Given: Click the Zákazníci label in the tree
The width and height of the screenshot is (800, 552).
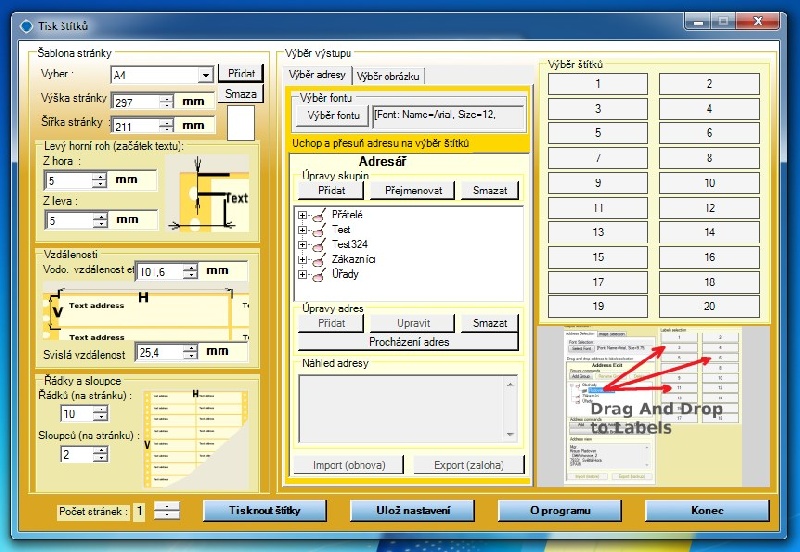Looking at the screenshot, I should tap(353, 259).
